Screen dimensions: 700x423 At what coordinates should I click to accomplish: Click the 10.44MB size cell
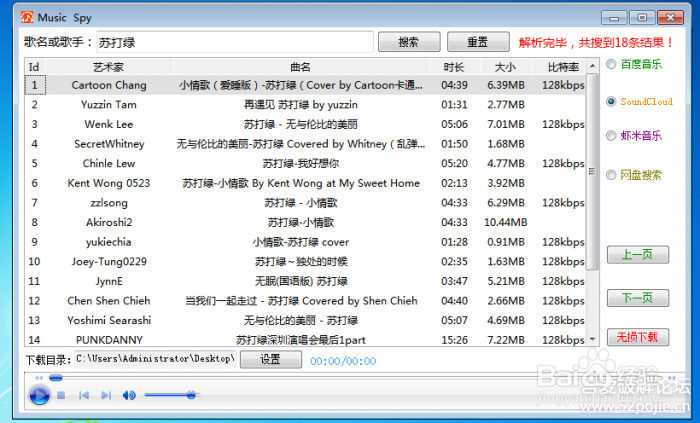506,222
